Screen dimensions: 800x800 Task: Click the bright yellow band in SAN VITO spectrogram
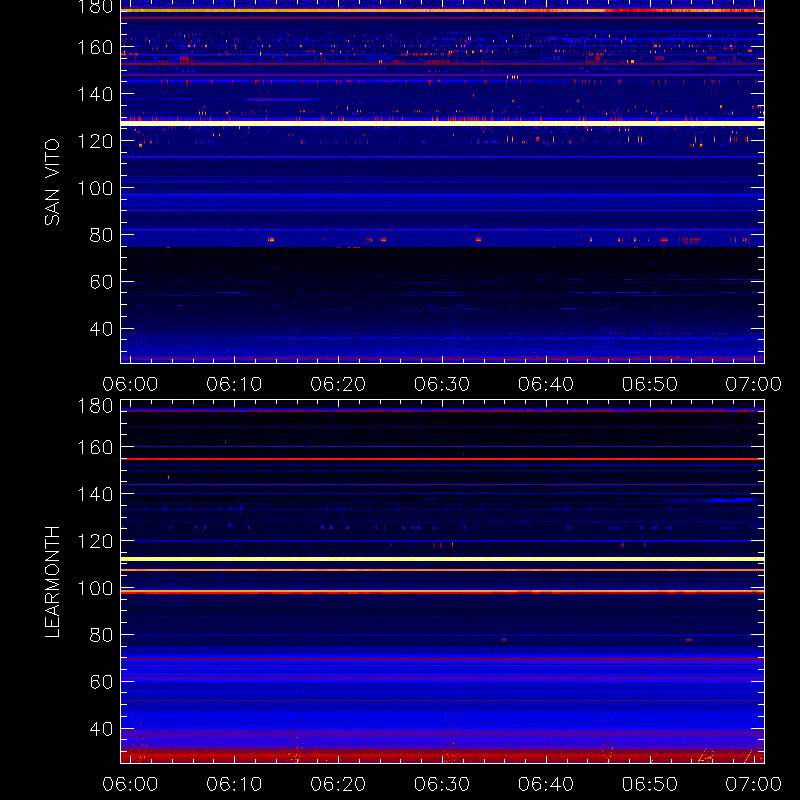[442, 123]
